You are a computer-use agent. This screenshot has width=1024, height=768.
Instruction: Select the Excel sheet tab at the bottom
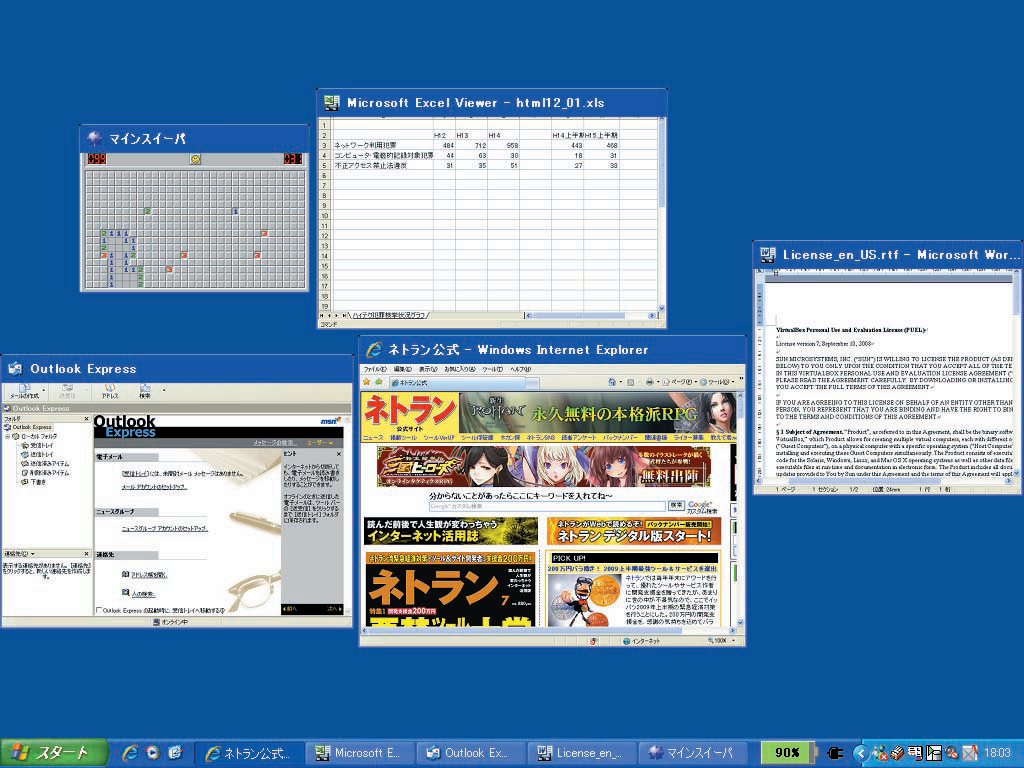(389, 315)
